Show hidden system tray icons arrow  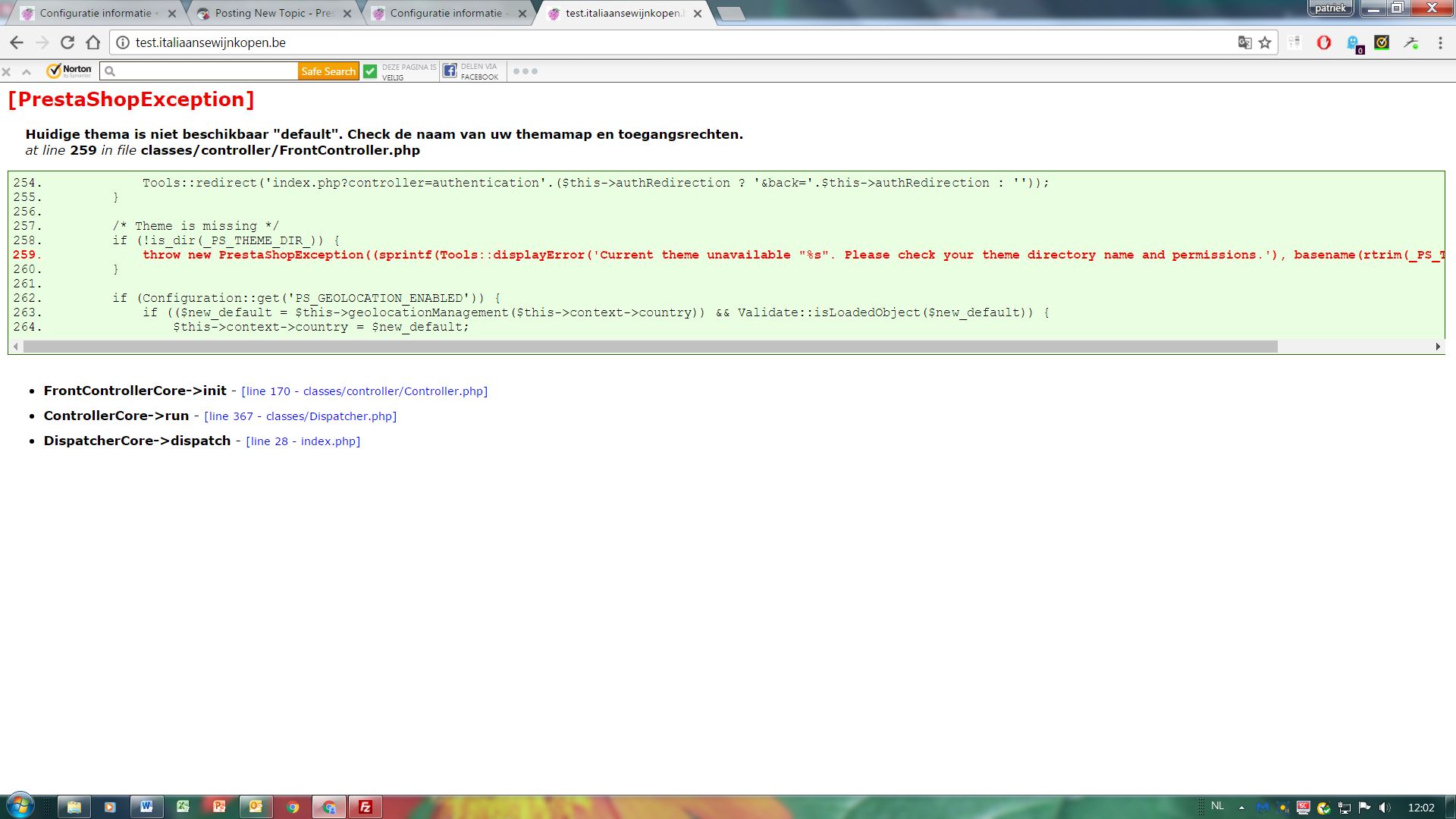(x=1241, y=808)
